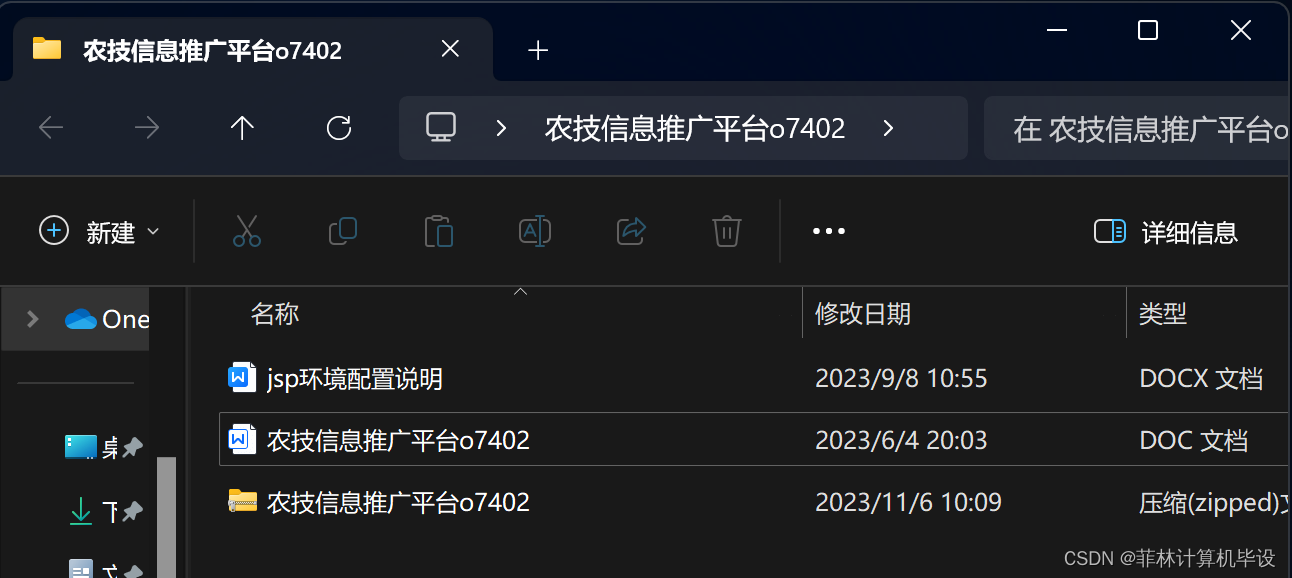Navigate back with the left arrow
The height and width of the screenshot is (578, 1292).
click(51, 127)
